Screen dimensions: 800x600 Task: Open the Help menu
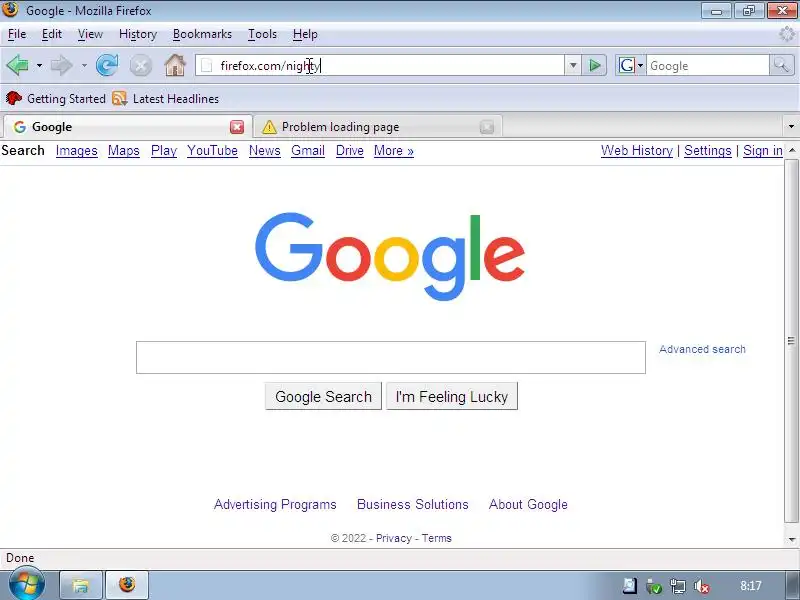coord(305,34)
